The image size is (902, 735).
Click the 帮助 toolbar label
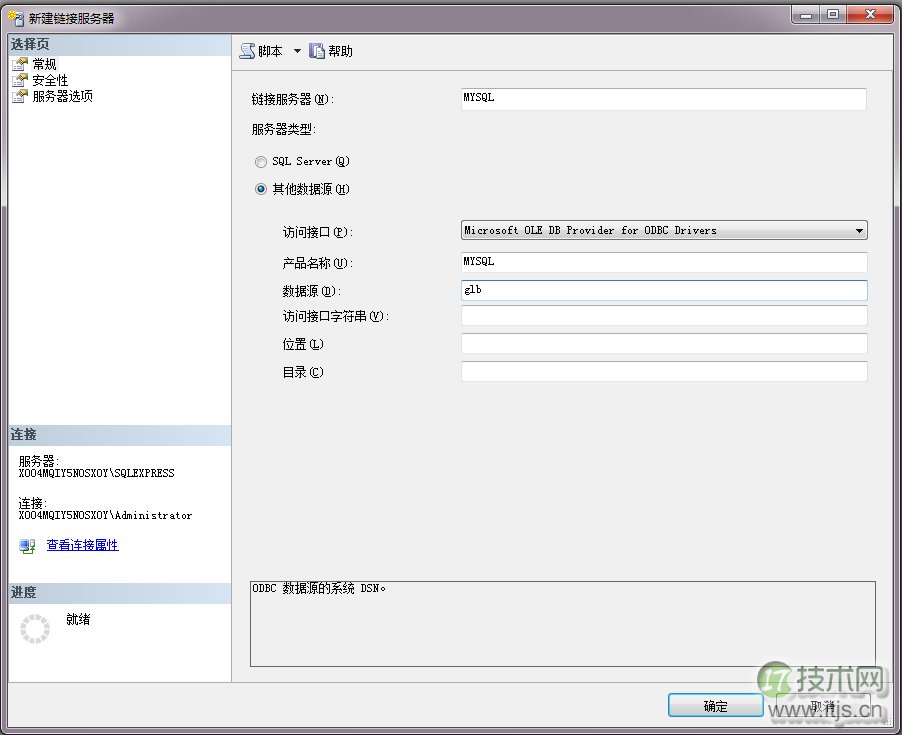tap(340, 51)
